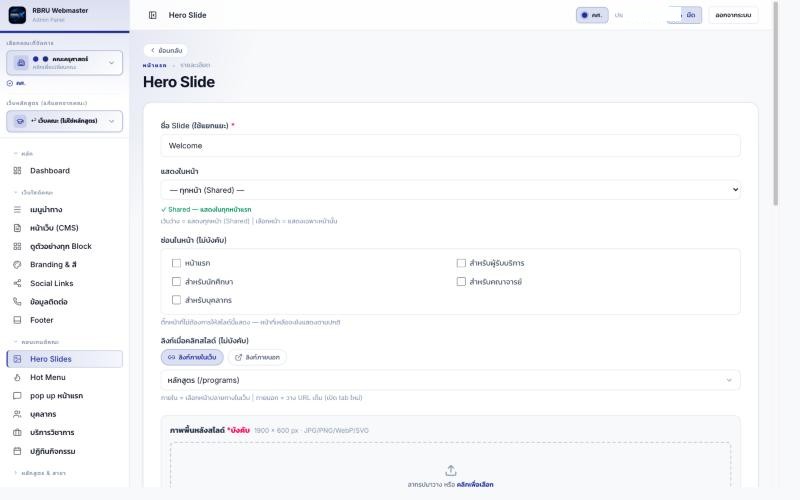800x500 pixels.
Task: Click into the Slide name field containing Welcome
Action: [x=451, y=146]
